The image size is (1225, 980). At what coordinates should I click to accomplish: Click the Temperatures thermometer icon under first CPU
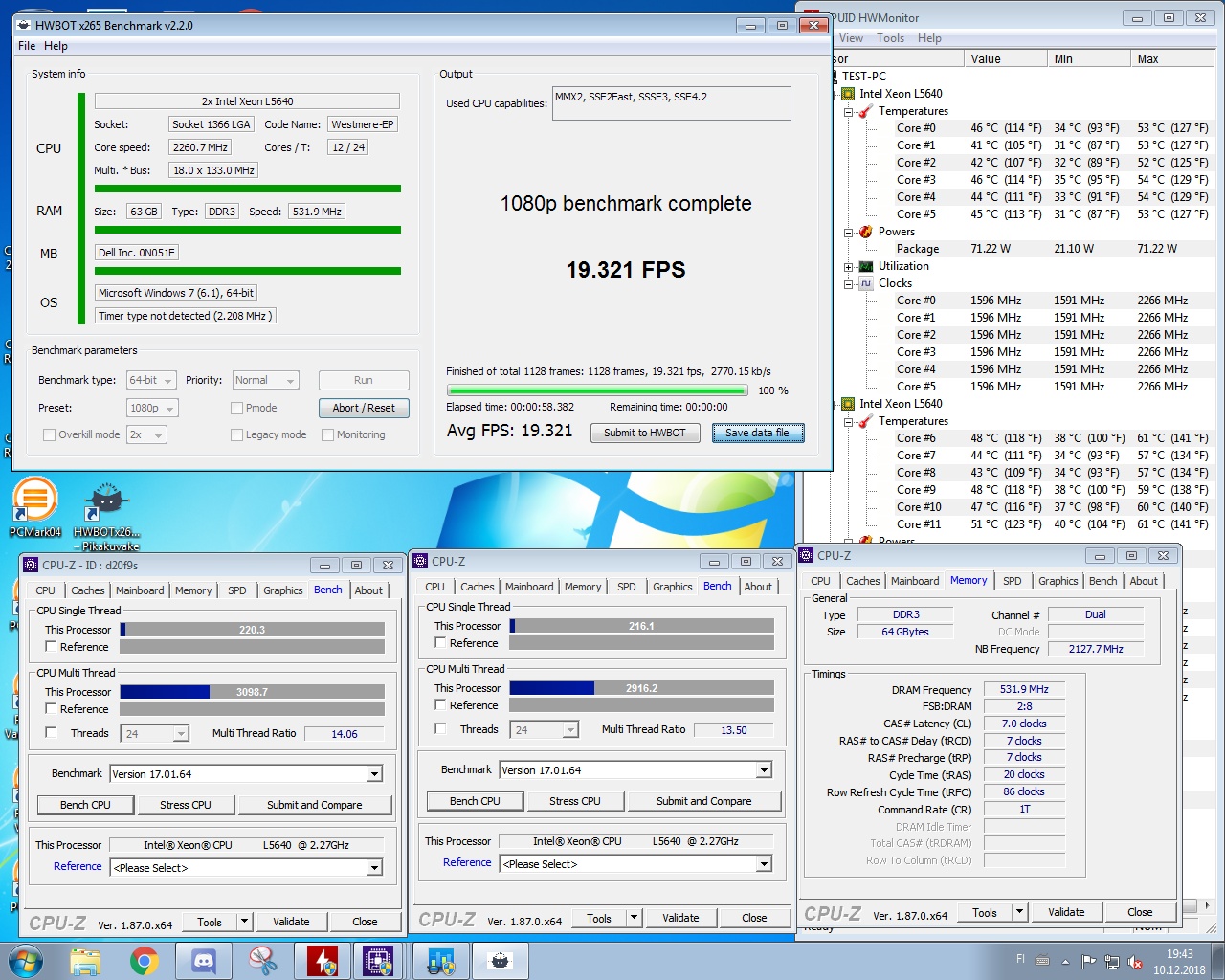865,111
